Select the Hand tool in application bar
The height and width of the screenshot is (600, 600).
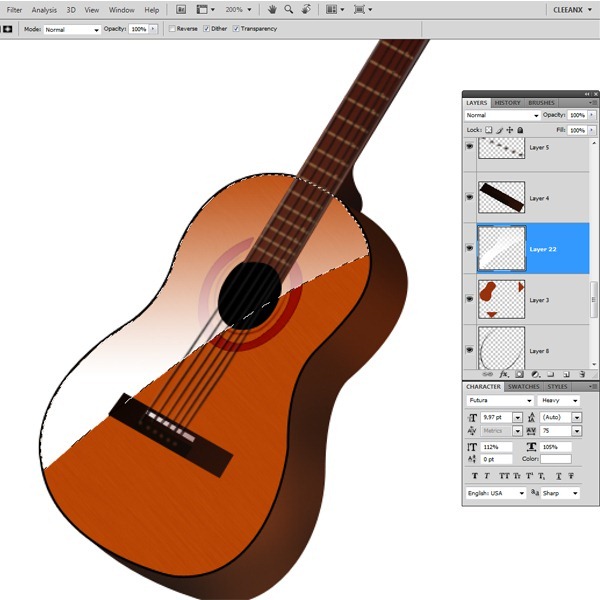coord(272,10)
